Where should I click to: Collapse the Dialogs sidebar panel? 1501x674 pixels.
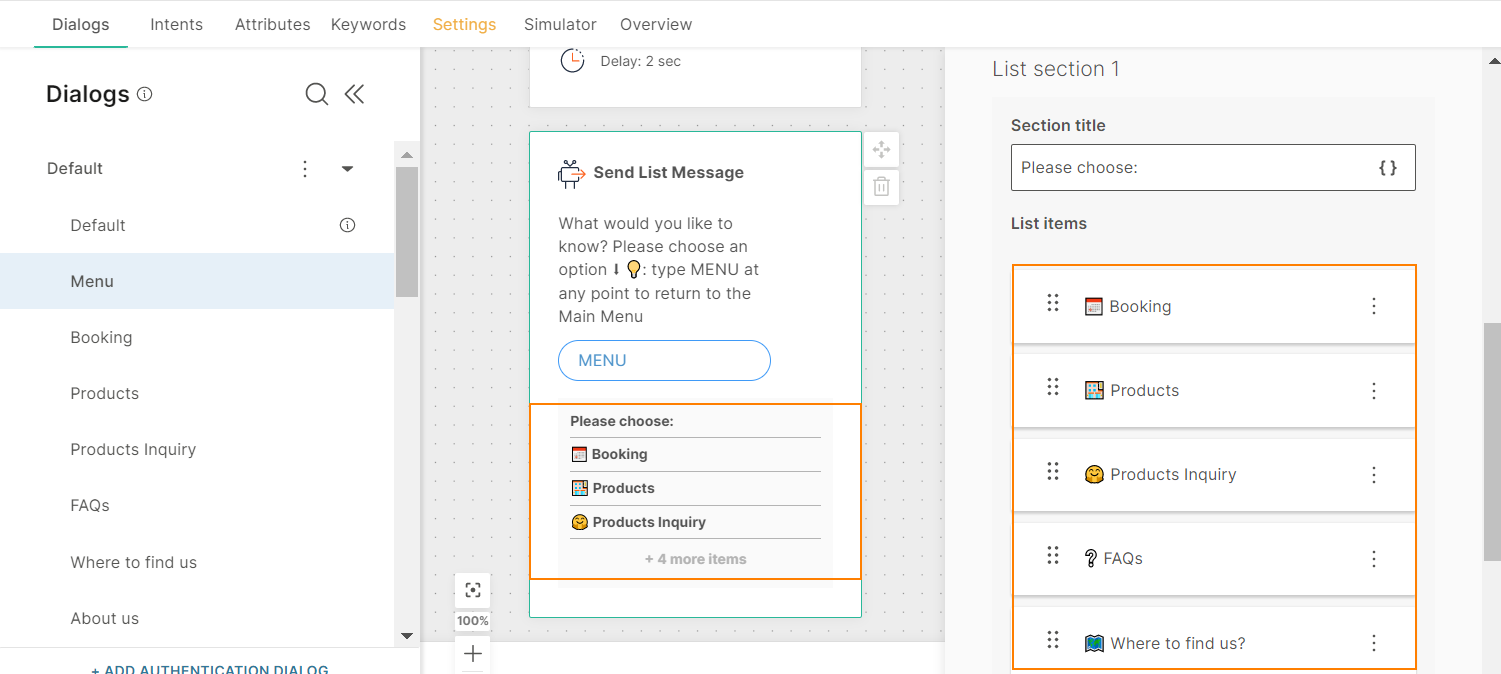pyautogui.click(x=354, y=93)
